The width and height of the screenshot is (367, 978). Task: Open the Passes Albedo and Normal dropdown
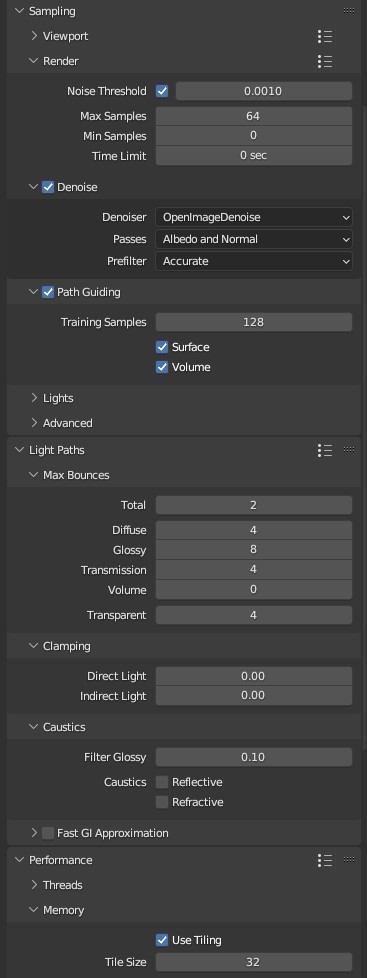(x=253, y=239)
